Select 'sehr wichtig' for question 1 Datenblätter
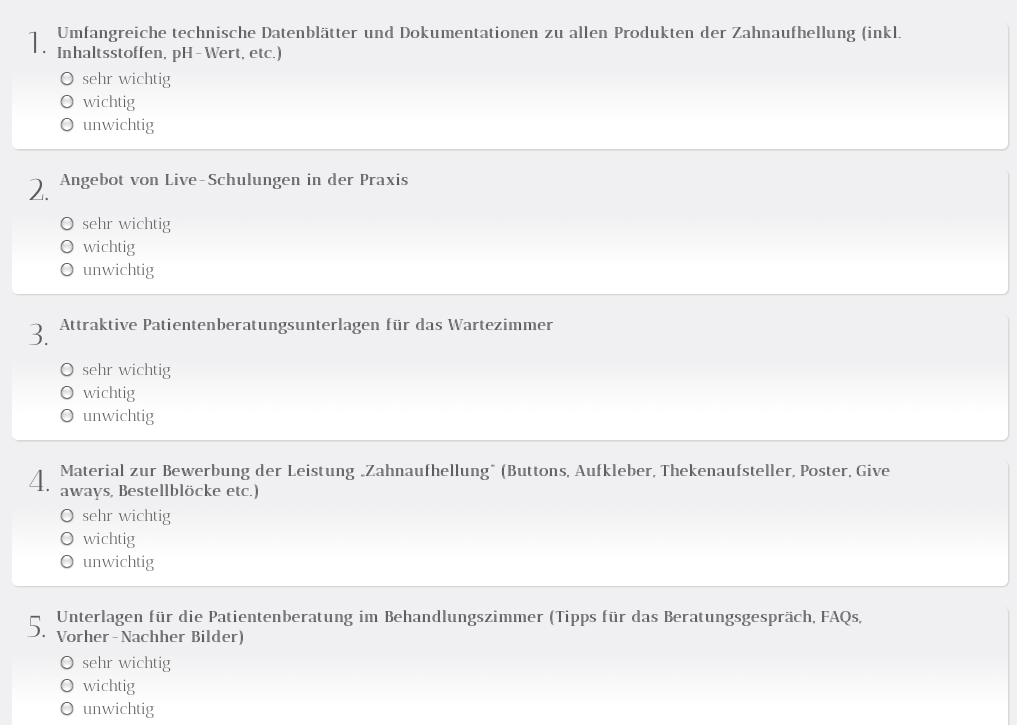 coord(67,79)
